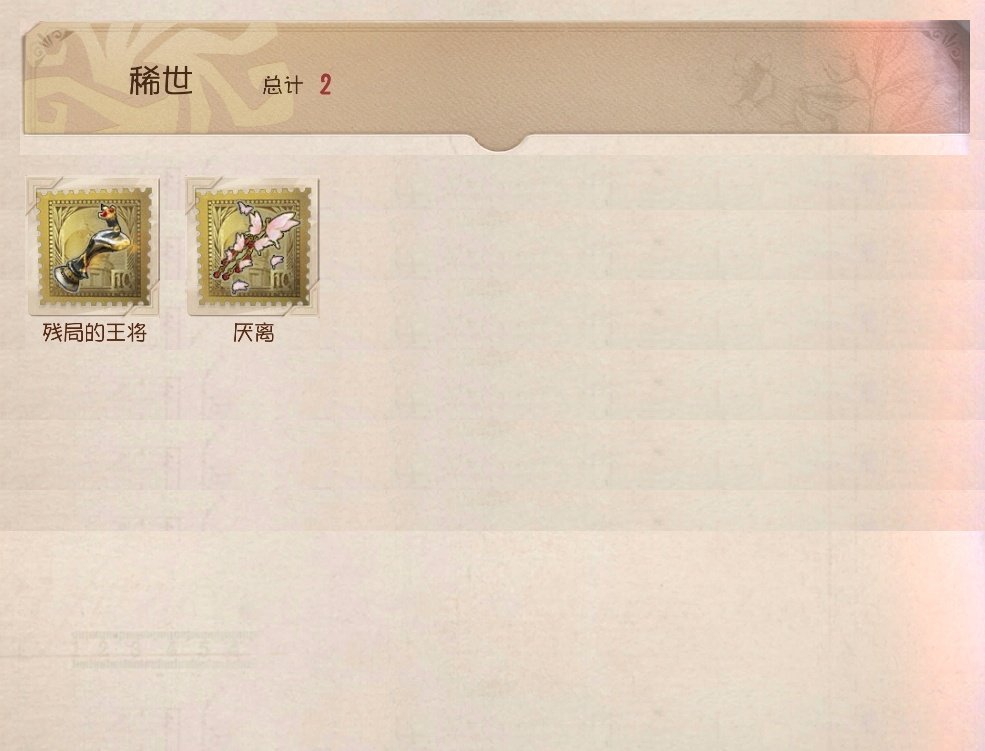Click the 厌离 name label
The height and width of the screenshot is (751, 985).
click(253, 332)
